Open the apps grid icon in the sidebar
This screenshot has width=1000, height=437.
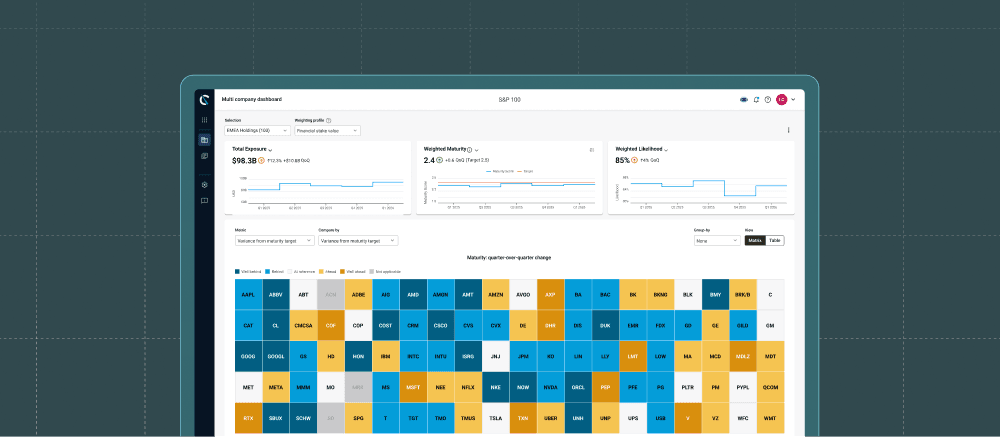click(x=204, y=120)
